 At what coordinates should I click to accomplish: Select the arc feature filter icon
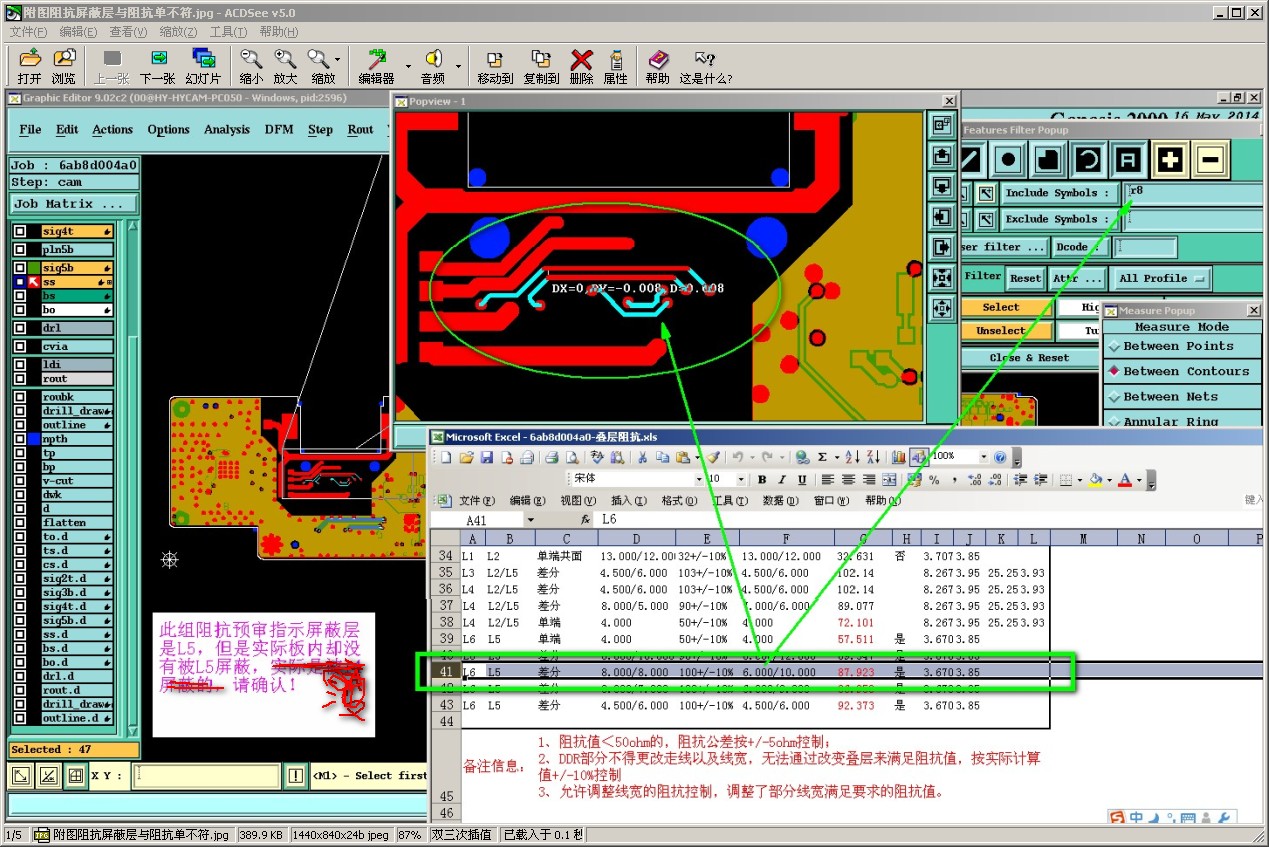(1089, 159)
